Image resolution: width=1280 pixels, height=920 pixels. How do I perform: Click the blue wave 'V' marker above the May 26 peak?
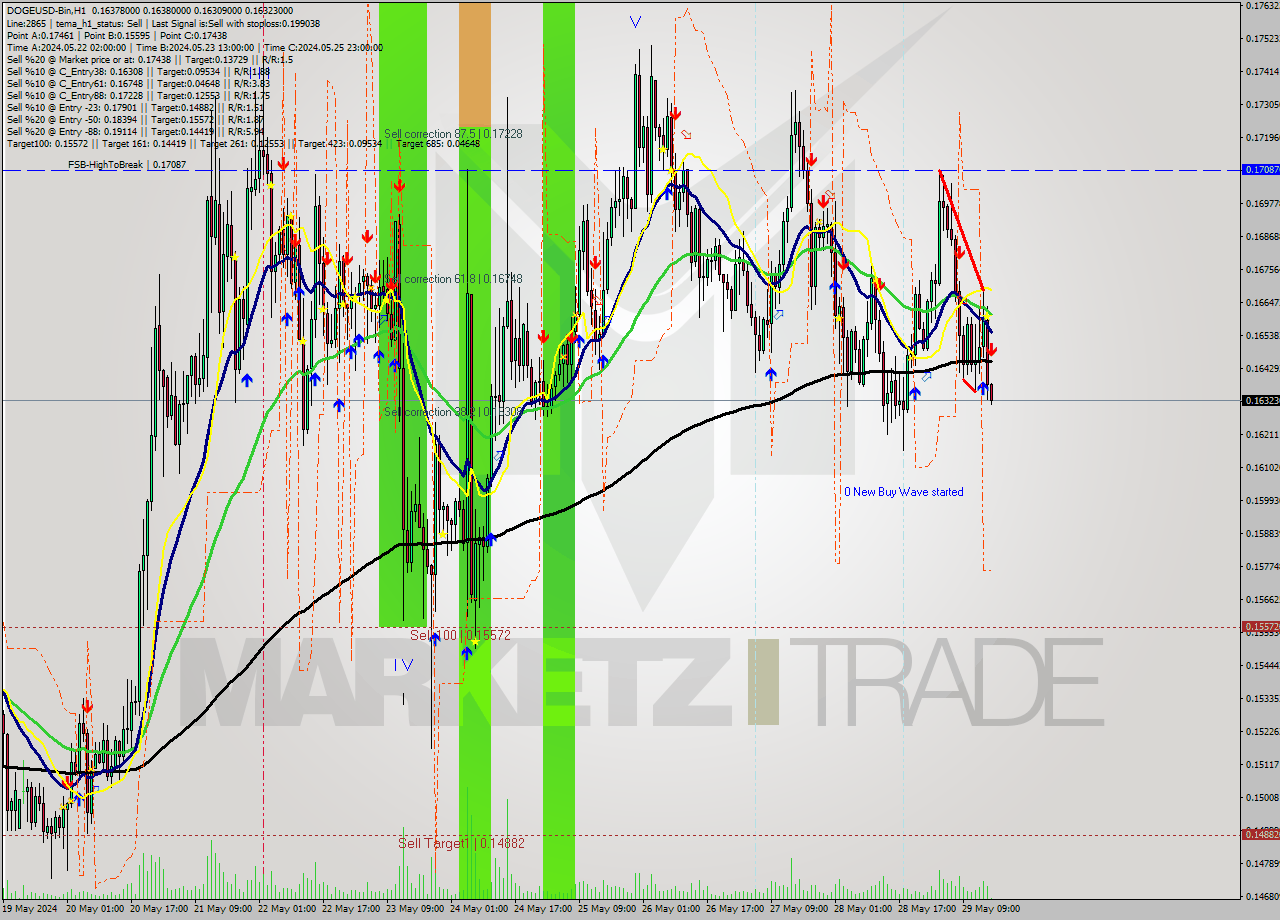[x=636, y=21]
